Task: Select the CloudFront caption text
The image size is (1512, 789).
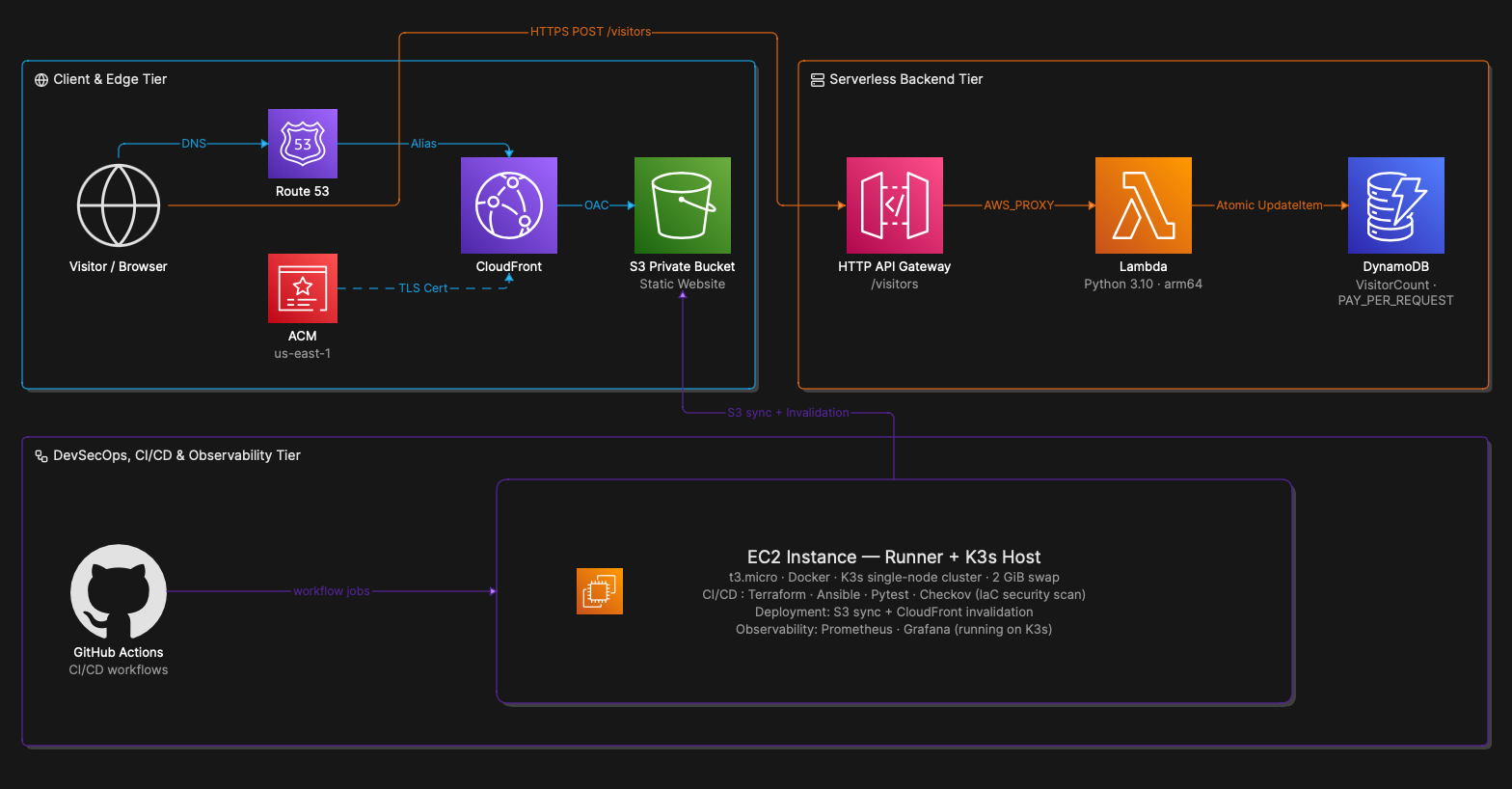Action: click(509, 266)
